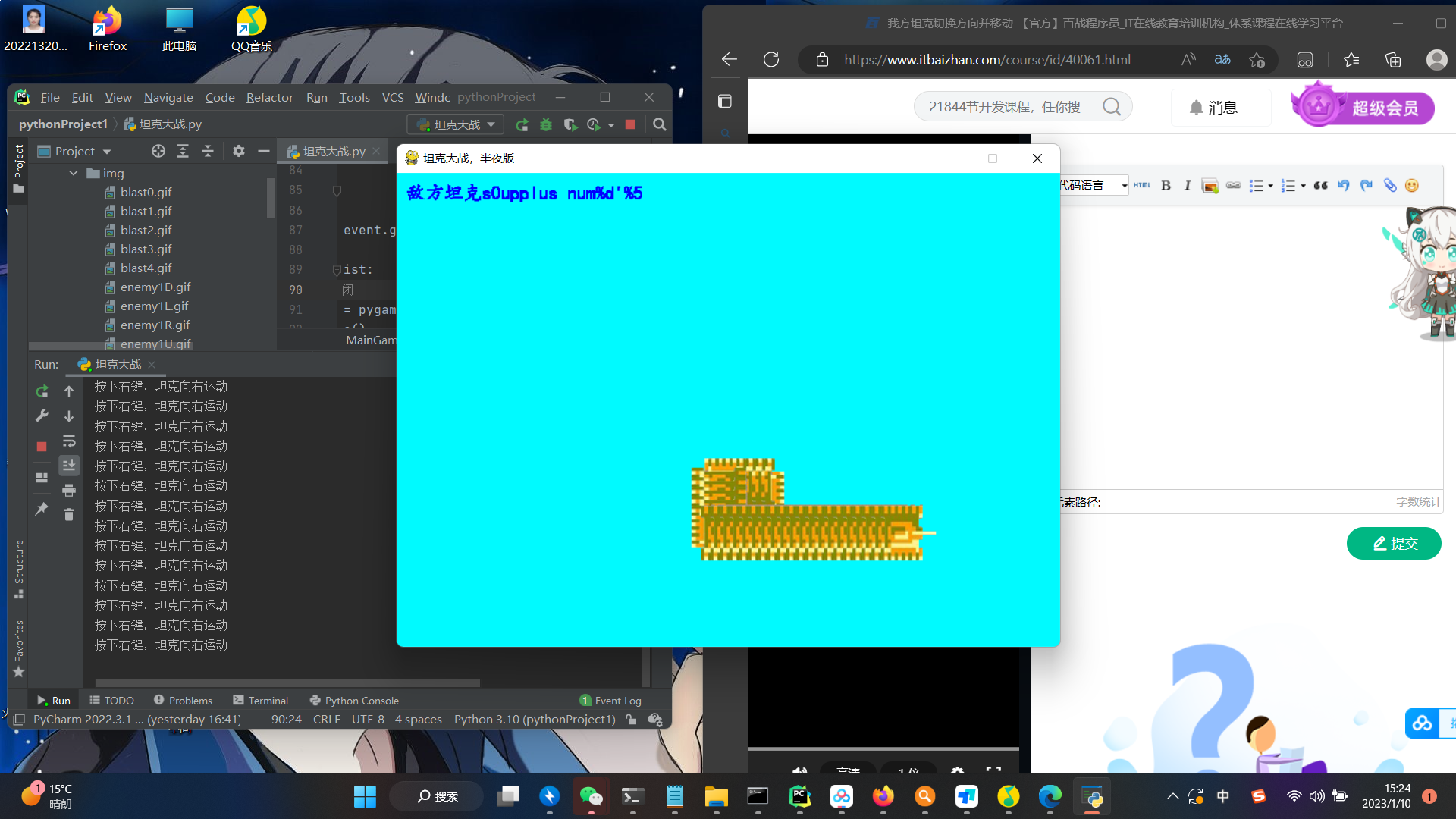Stop the process in the Run panel sidebar

pyautogui.click(x=42, y=447)
